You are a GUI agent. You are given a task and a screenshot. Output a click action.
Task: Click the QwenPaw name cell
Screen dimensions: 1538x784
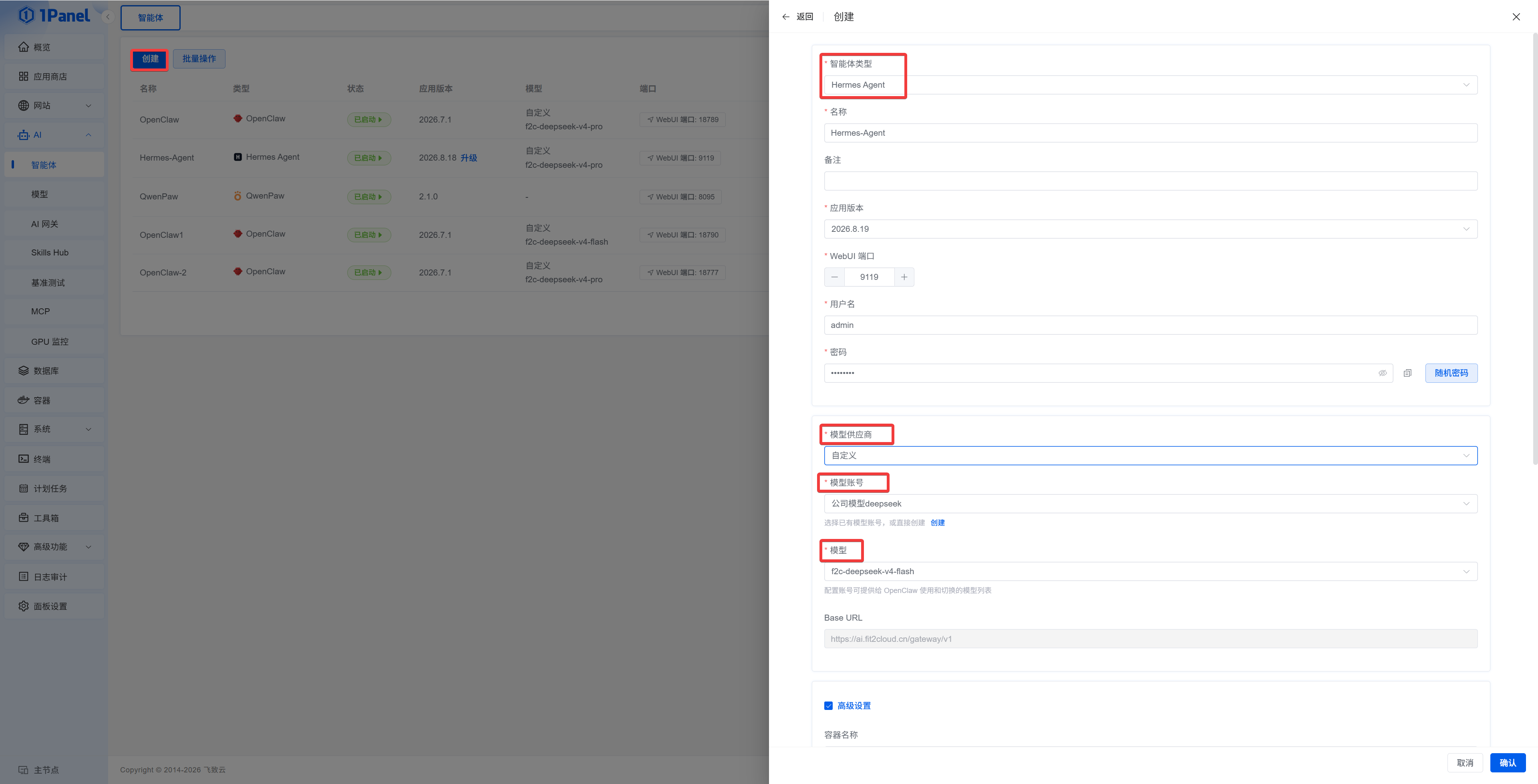point(159,197)
